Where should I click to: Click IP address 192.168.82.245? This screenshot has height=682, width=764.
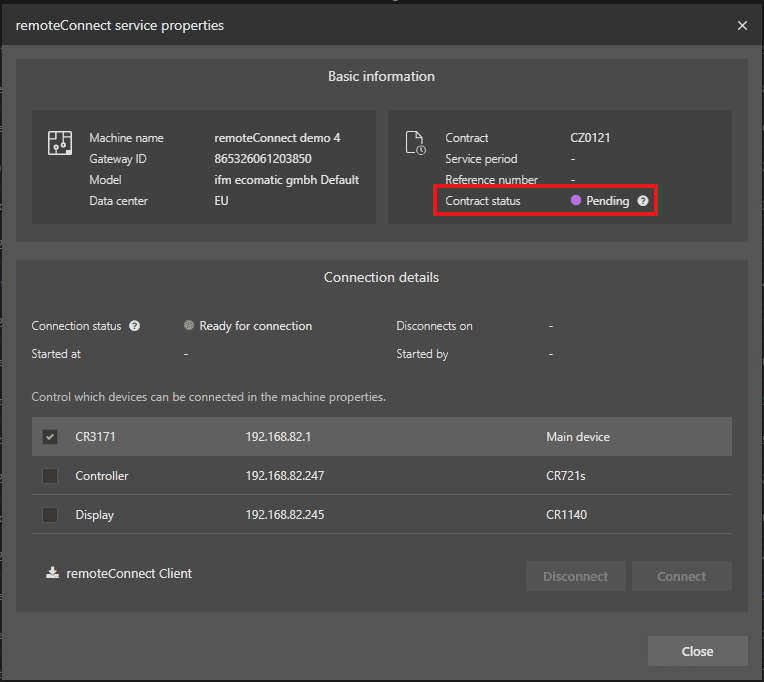[x=285, y=514]
